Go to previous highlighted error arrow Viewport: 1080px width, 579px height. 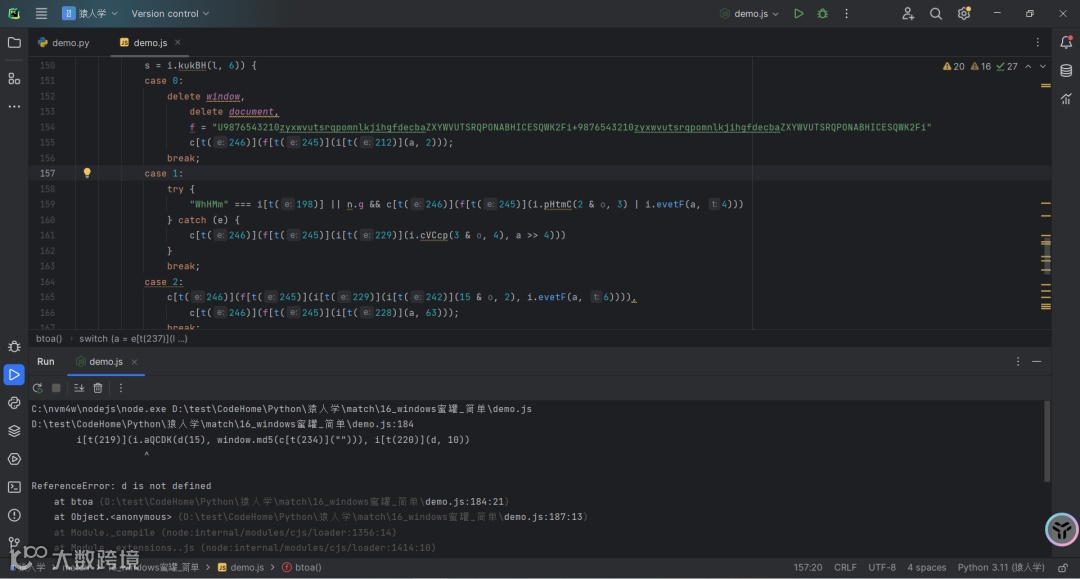1028,66
